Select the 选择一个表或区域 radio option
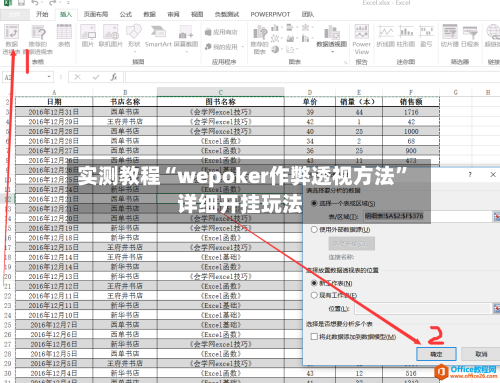The height and width of the screenshot is (383, 500). coord(314,203)
